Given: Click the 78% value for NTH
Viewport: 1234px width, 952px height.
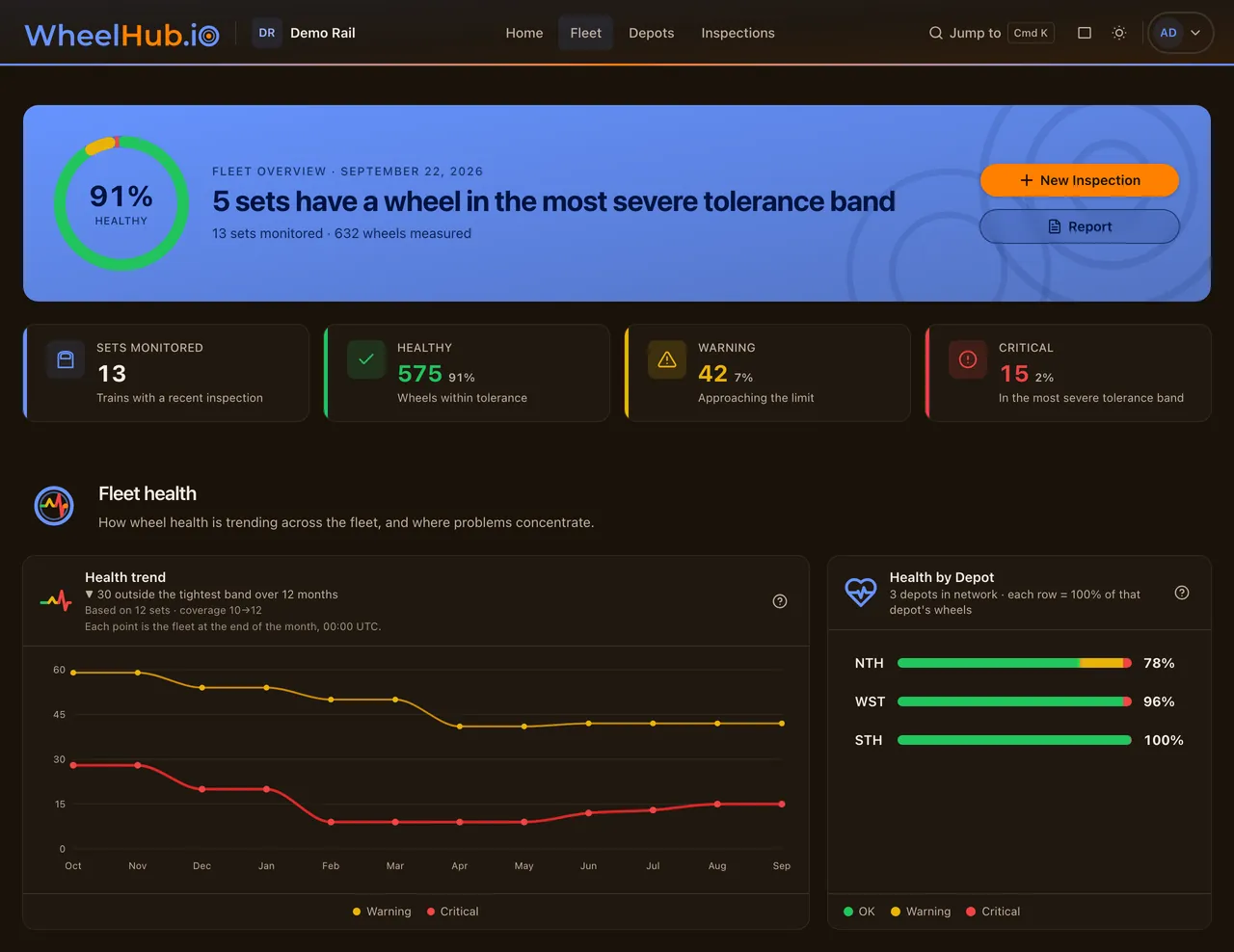Looking at the screenshot, I should 1159,663.
